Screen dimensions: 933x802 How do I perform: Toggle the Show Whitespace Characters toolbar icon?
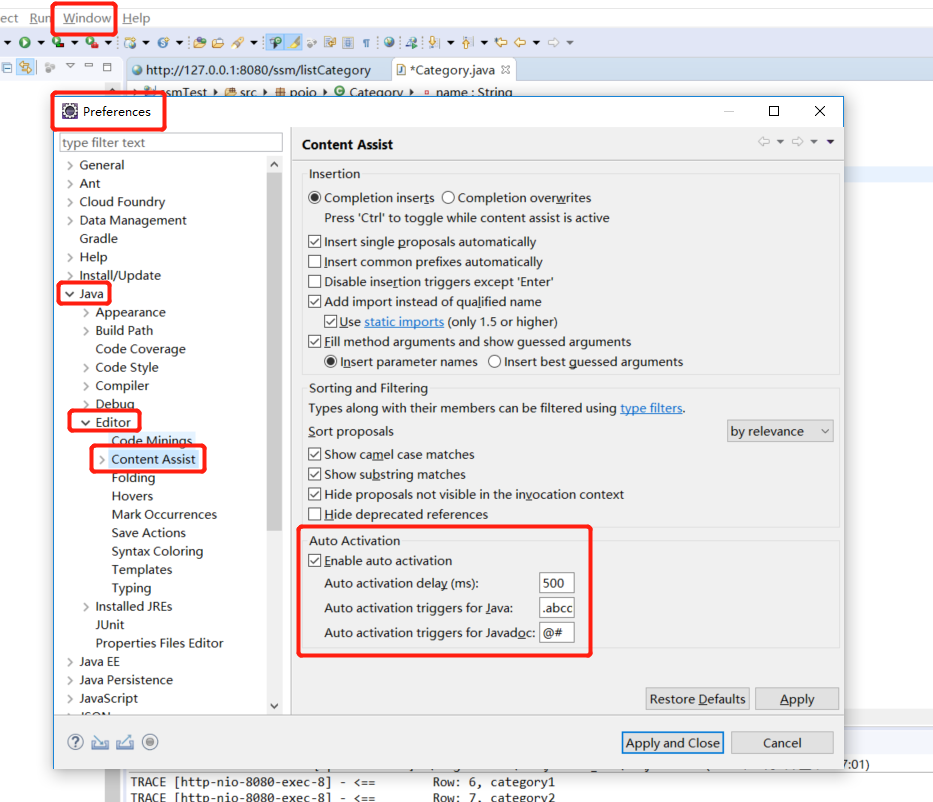[366, 43]
